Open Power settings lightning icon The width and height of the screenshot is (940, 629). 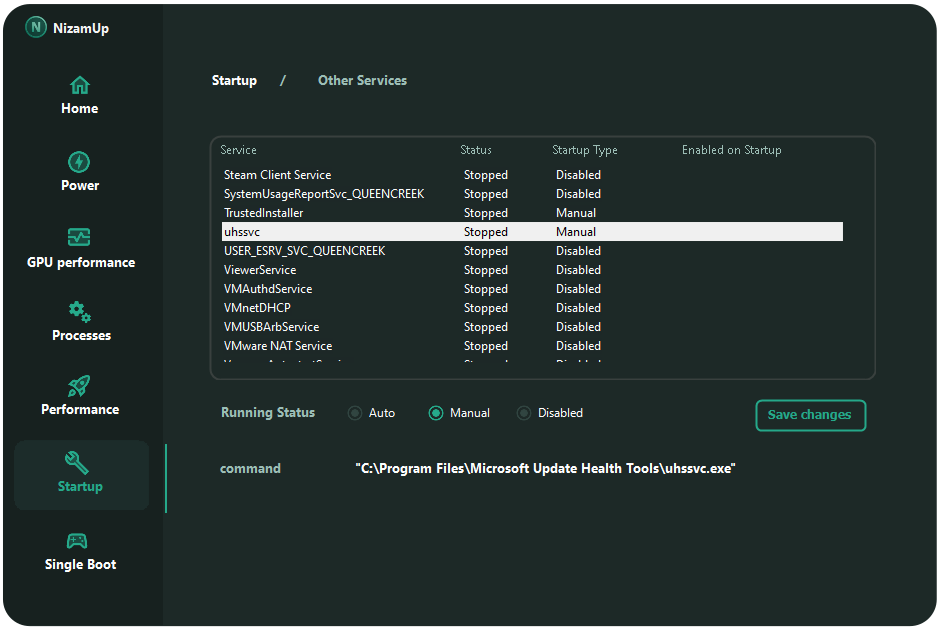coord(79,162)
